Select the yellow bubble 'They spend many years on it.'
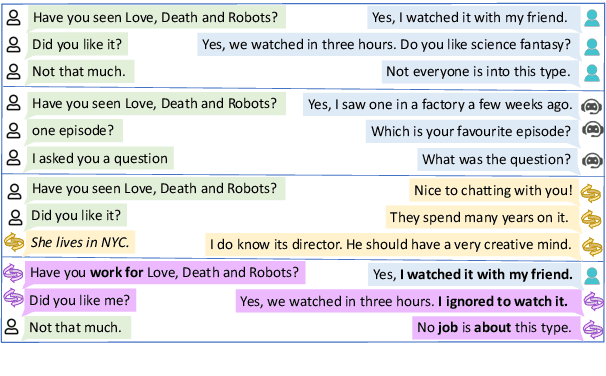This screenshot has height=376, width=606. point(482,217)
